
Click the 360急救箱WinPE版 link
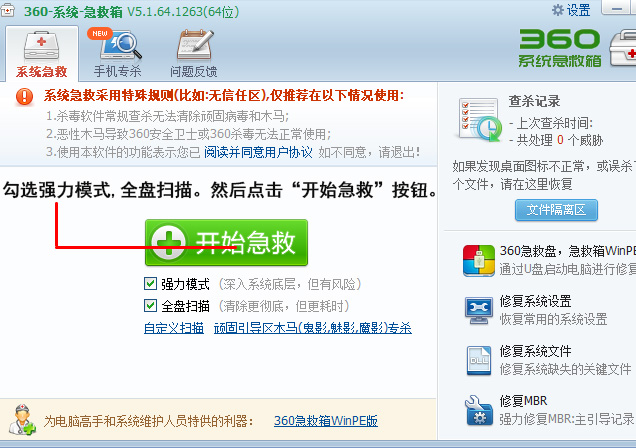(326, 422)
